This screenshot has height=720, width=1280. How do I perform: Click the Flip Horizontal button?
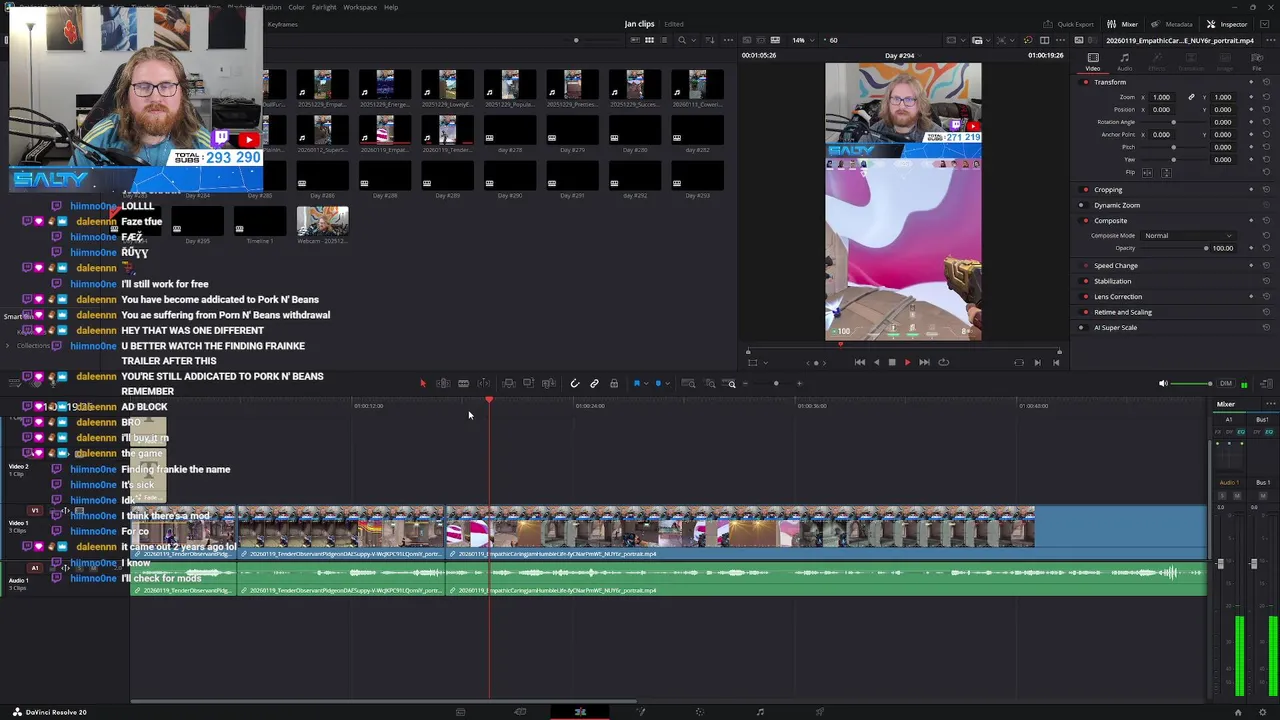(x=1147, y=172)
